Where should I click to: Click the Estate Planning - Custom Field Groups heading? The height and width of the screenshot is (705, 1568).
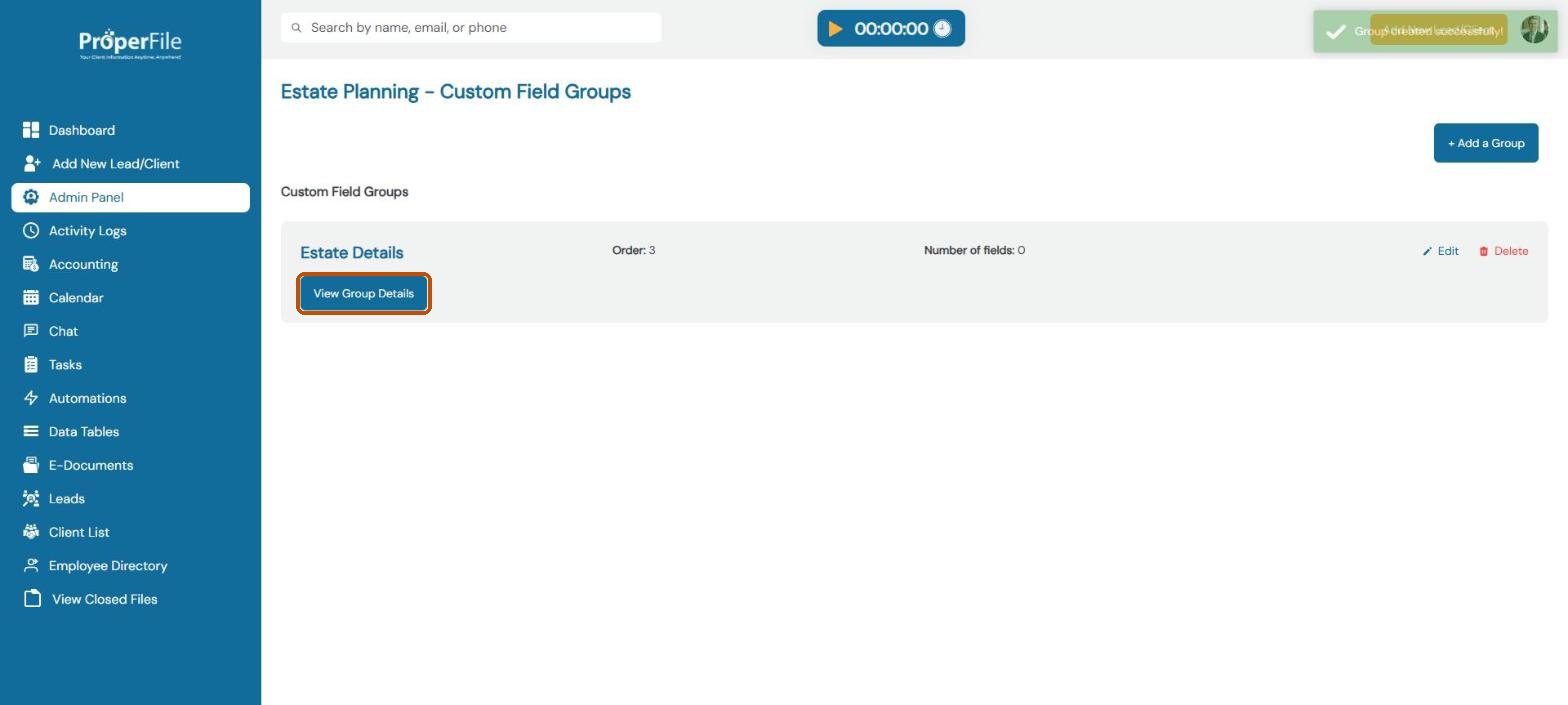pyautogui.click(x=456, y=91)
